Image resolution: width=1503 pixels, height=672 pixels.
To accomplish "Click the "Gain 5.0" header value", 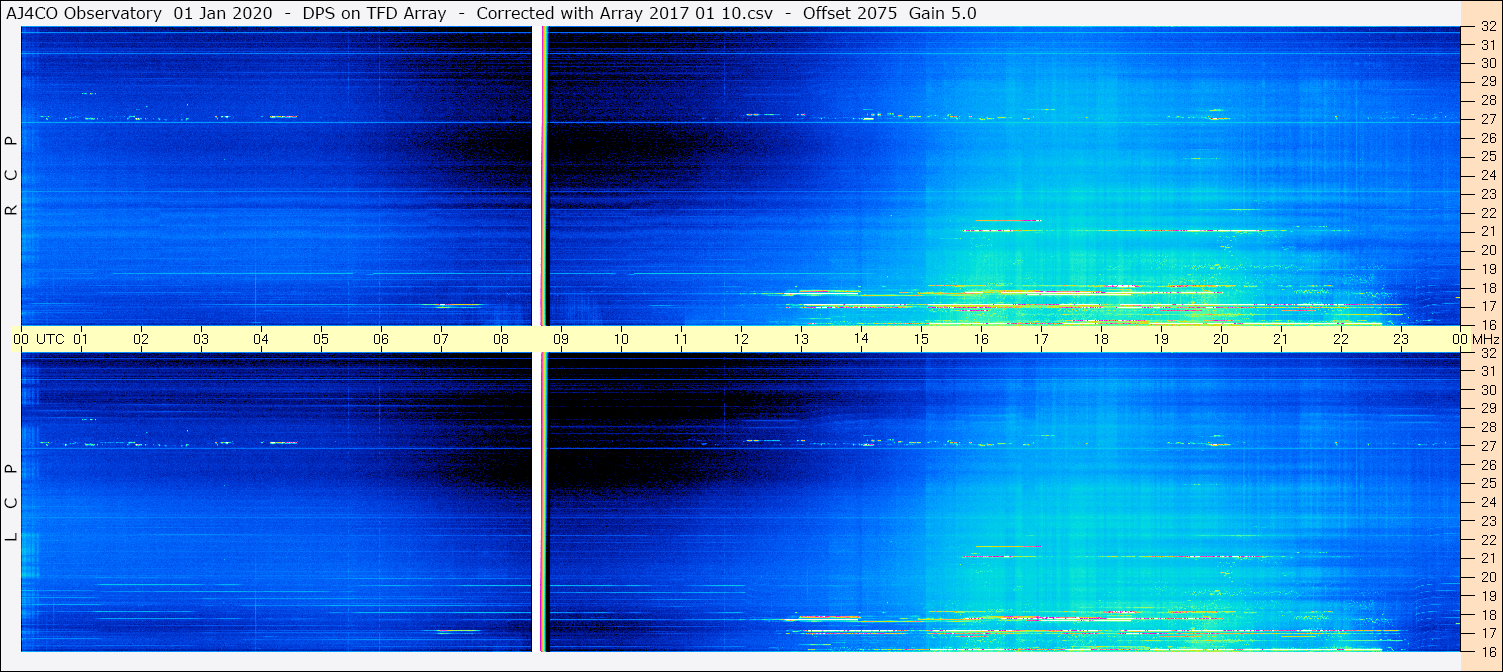I will pos(943,13).
